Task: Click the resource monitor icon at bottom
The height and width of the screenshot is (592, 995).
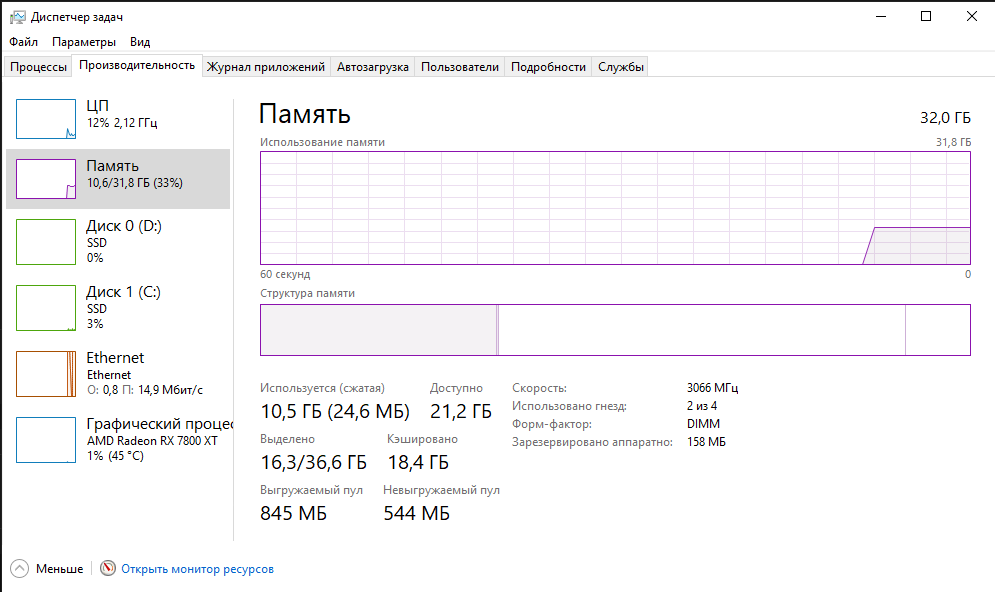Action: (x=108, y=569)
